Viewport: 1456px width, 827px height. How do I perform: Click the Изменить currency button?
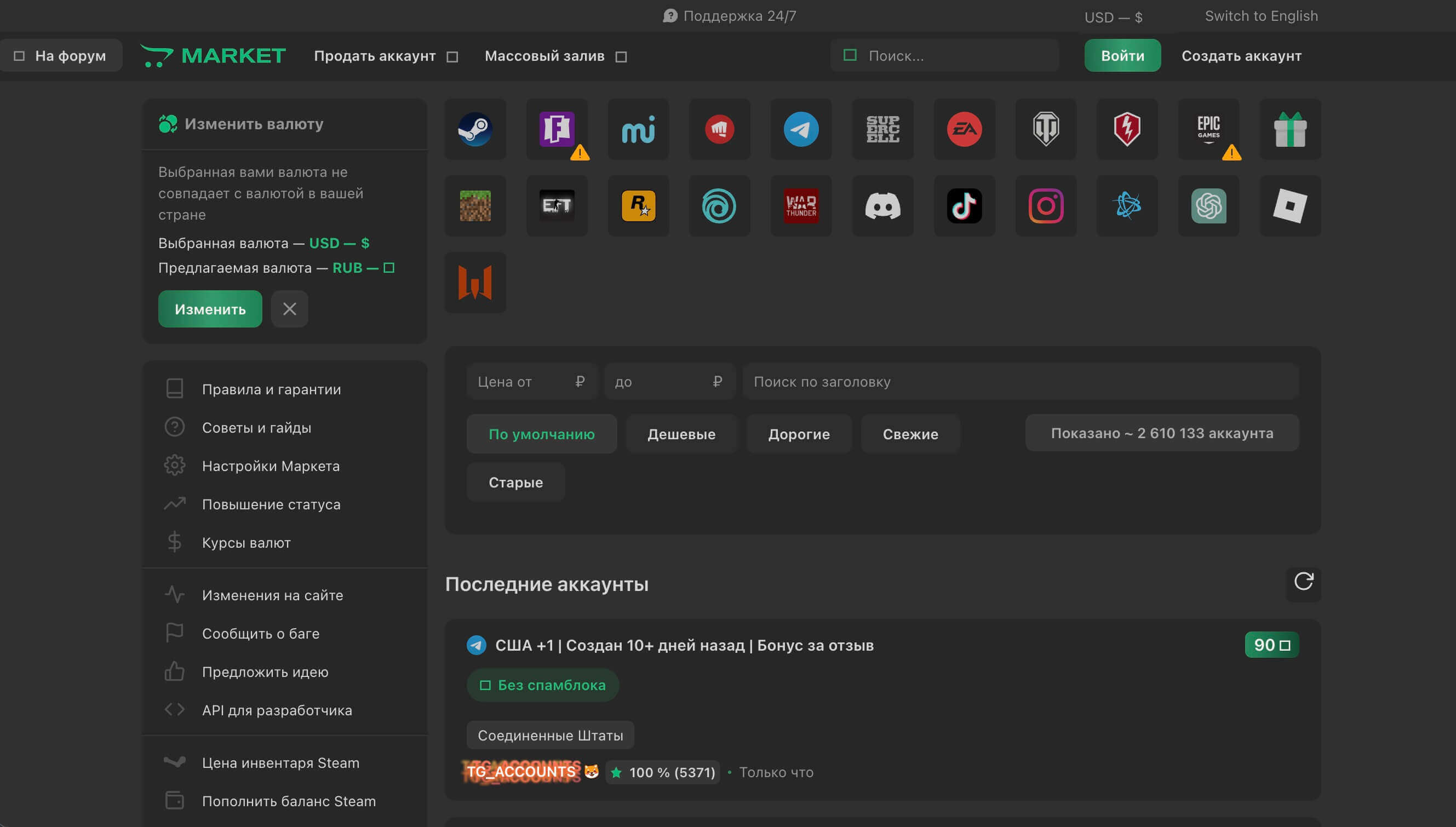[210, 309]
